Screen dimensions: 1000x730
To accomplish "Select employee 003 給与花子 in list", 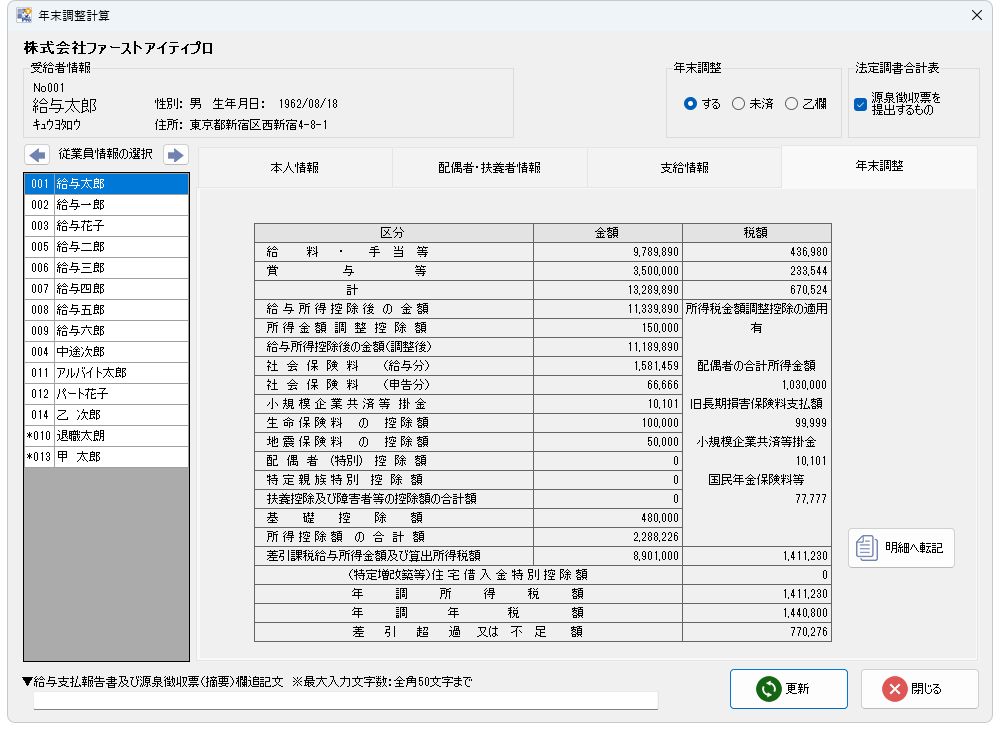I will click(x=106, y=226).
